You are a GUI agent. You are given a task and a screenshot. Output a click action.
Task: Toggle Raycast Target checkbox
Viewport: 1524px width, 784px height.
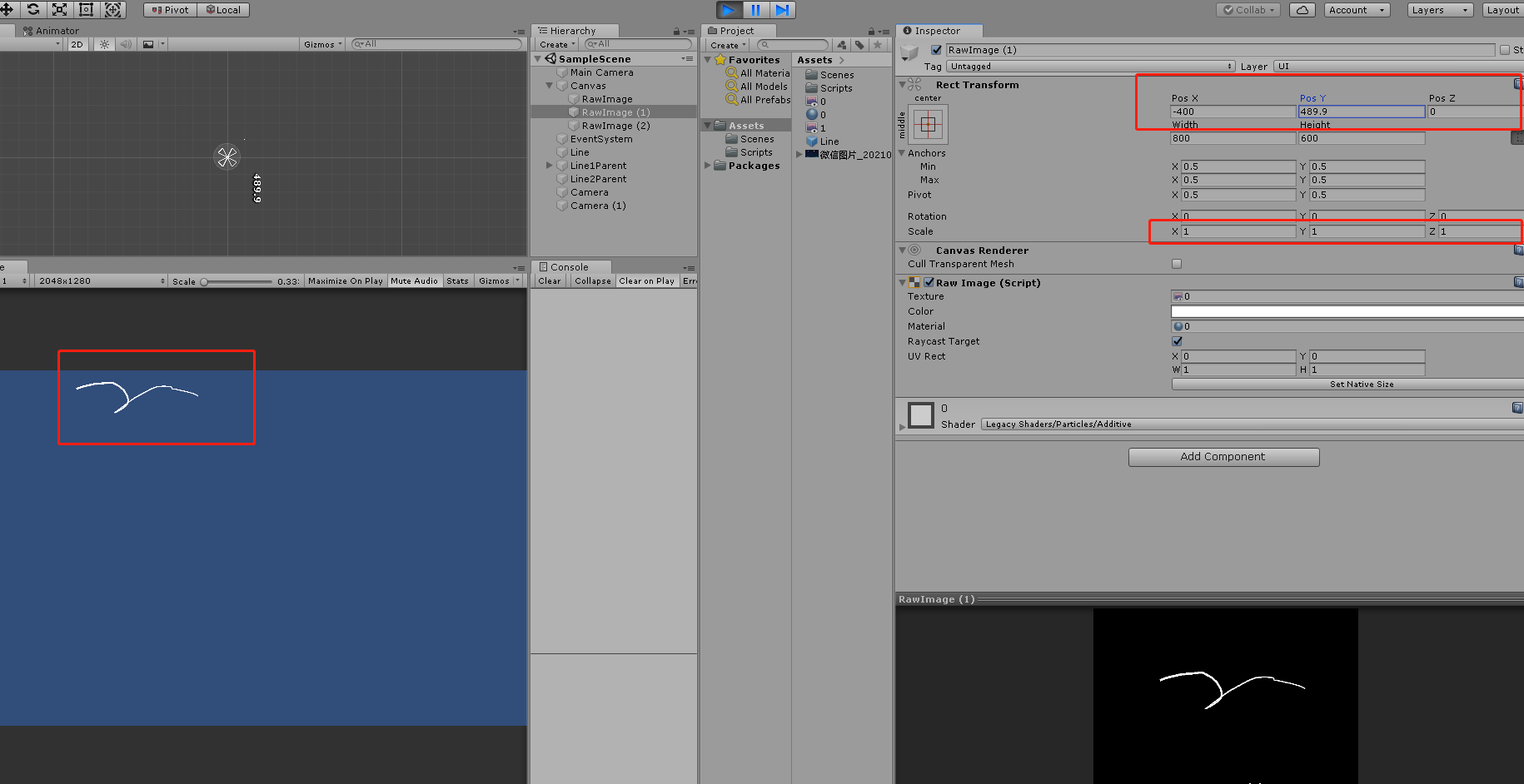click(x=1177, y=341)
